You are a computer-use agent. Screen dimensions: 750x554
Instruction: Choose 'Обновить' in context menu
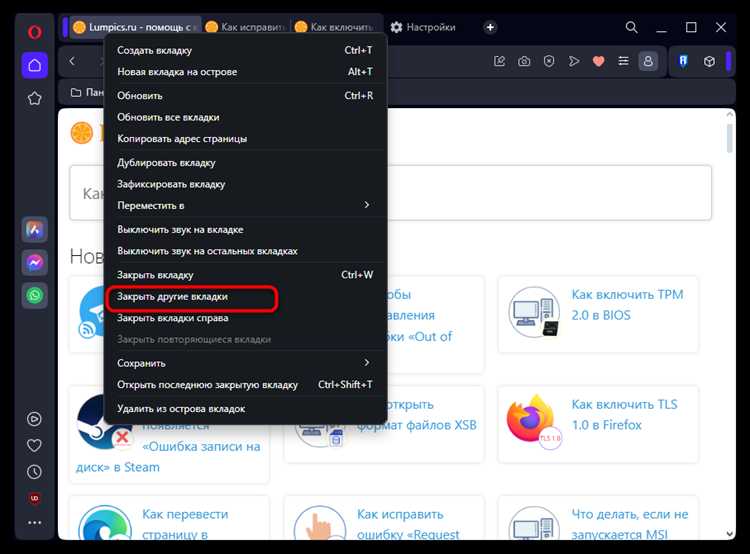pyautogui.click(x=245, y=96)
